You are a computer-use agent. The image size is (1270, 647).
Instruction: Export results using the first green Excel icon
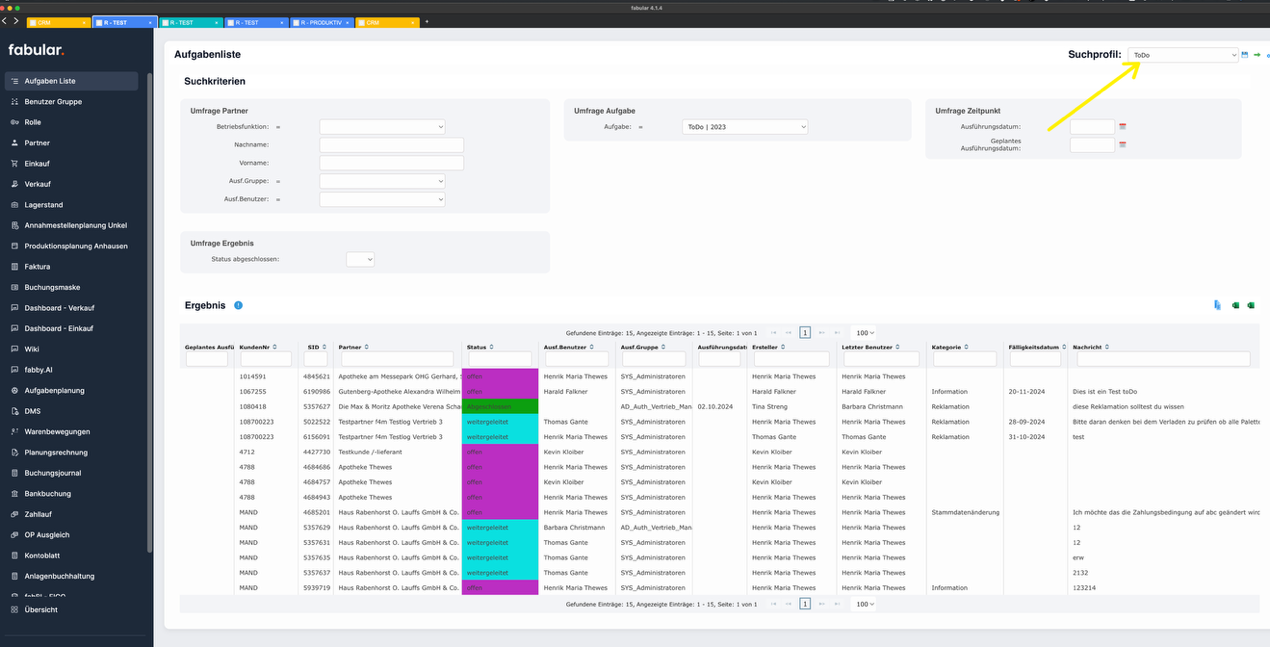click(x=1236, y=305)
